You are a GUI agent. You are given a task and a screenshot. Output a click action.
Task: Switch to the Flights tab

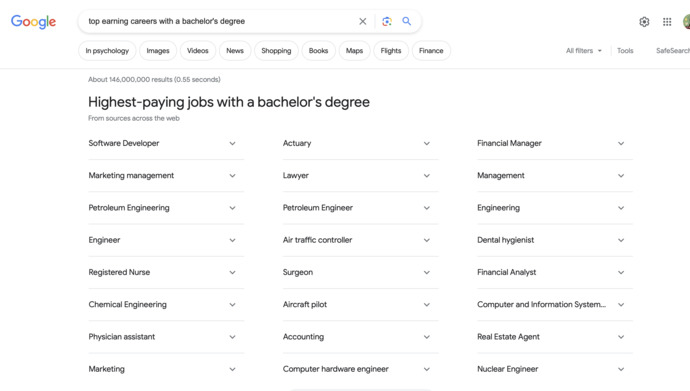tap(391, 51)
